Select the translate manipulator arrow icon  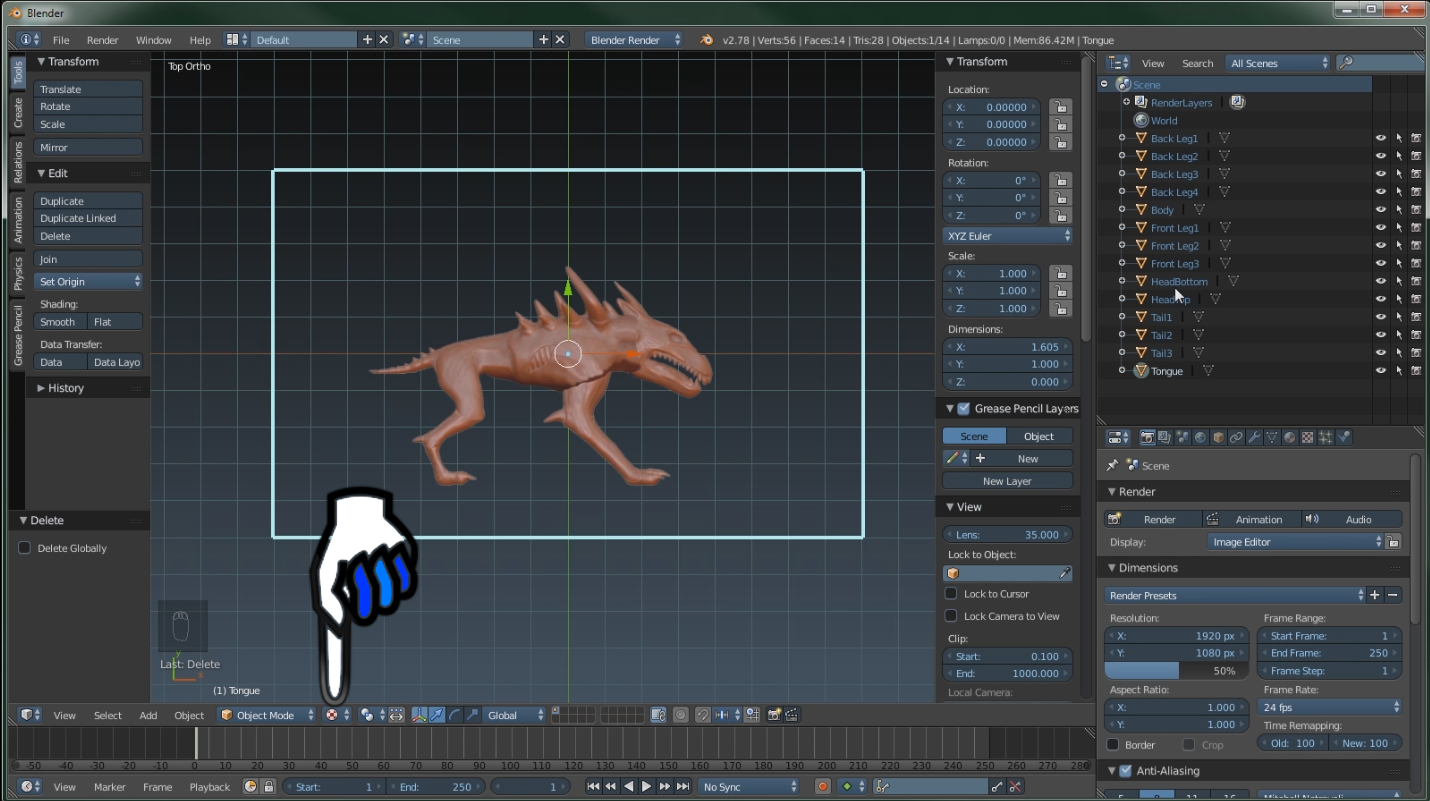click(x=437, y=715)
